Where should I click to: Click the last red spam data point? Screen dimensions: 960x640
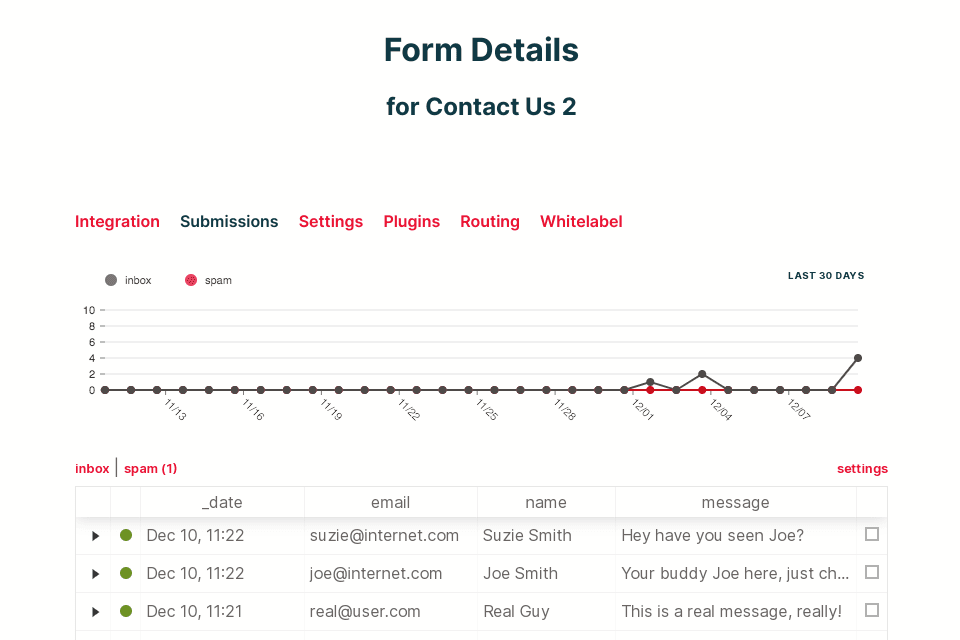click(x=858, y=390)
